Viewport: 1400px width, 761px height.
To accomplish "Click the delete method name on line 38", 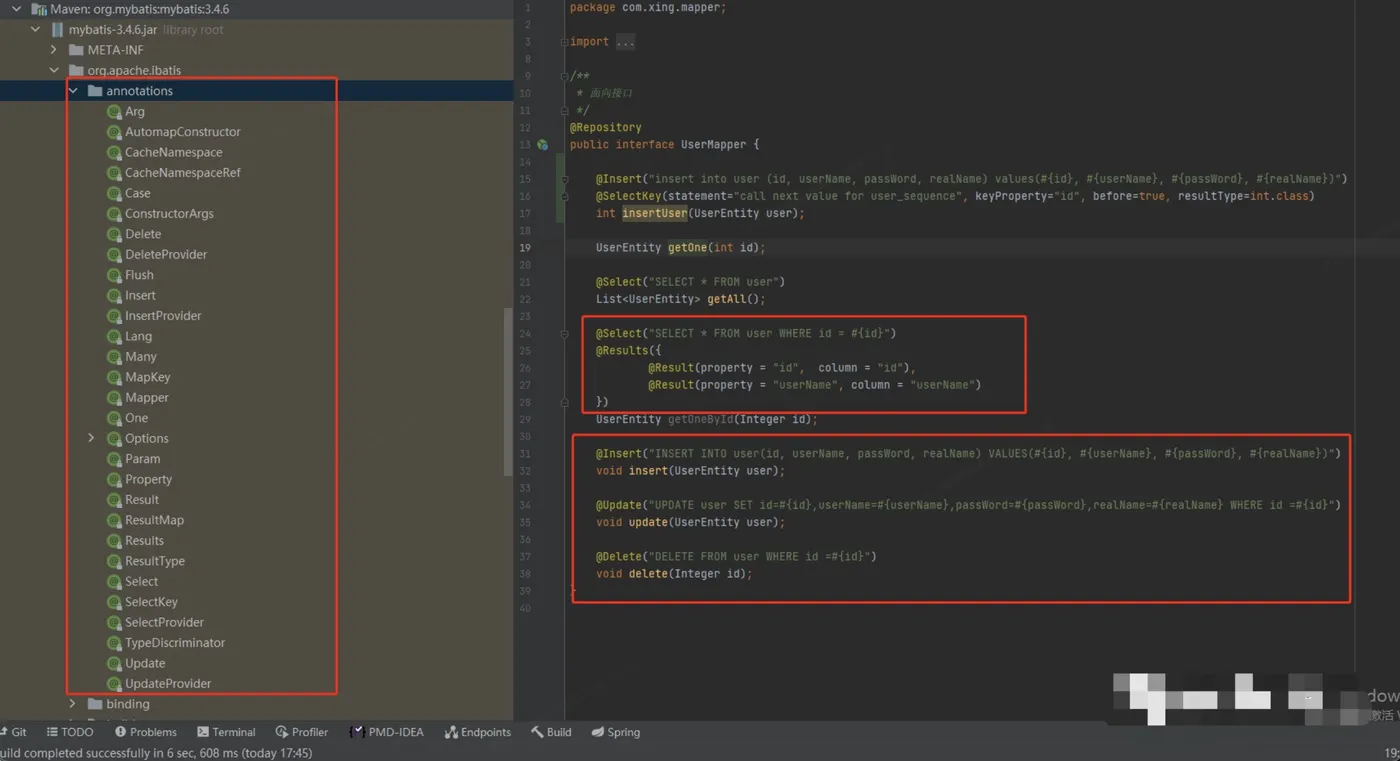I will tap(648, 574).
